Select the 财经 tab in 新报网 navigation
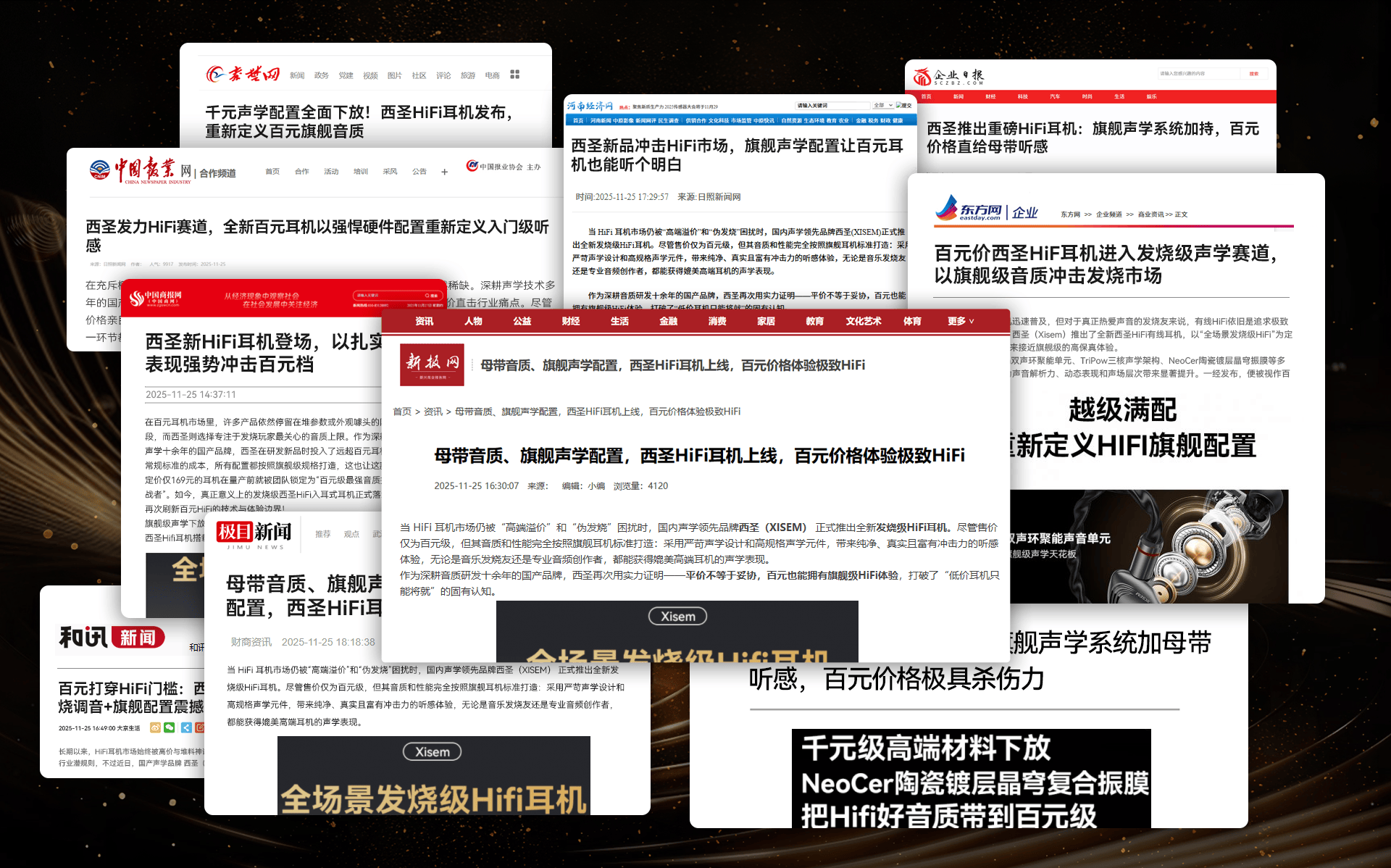This screenshot has height=868, width=1391. pos(570,321)
